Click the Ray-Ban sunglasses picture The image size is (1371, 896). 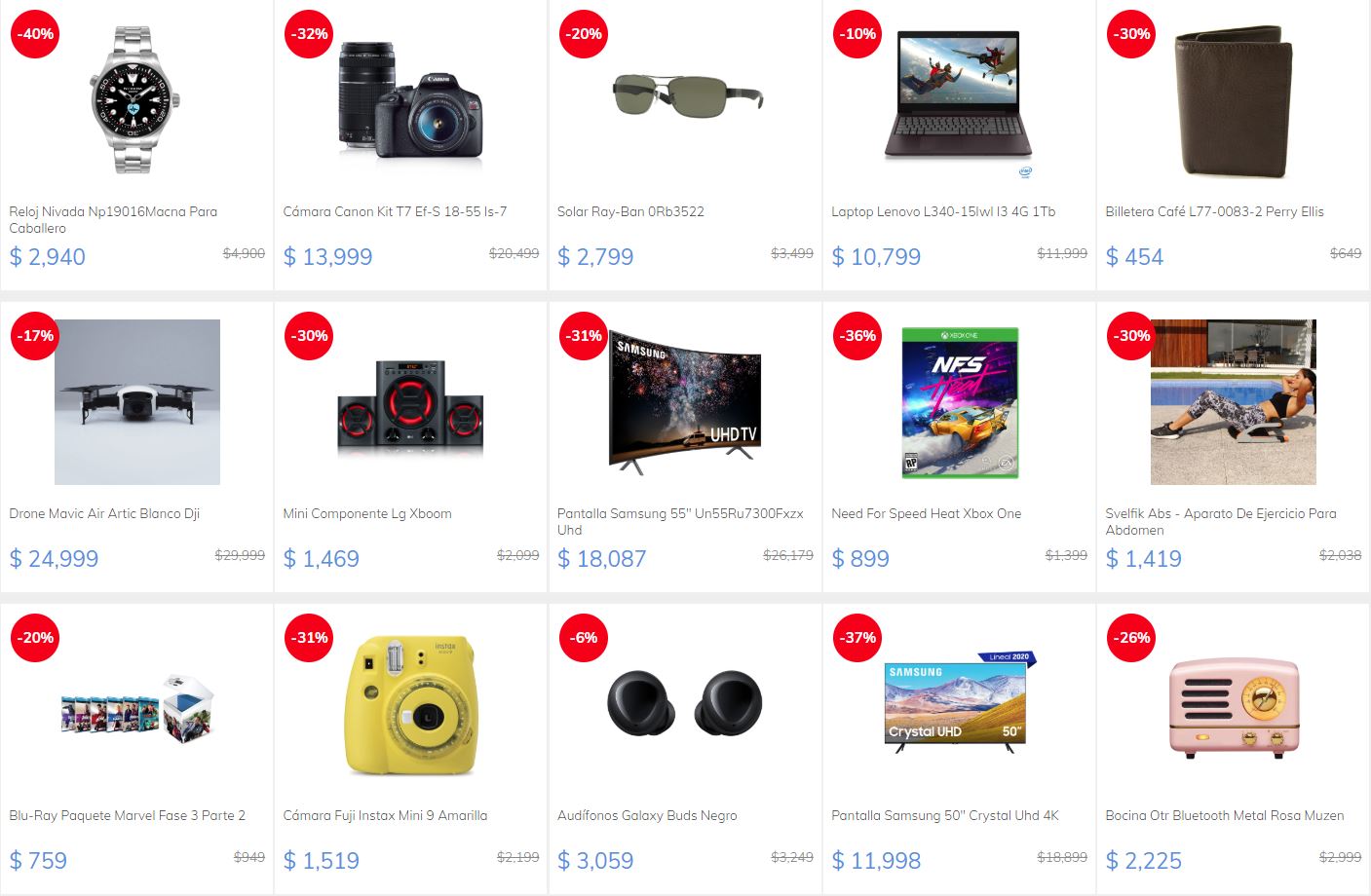[686, 96]
